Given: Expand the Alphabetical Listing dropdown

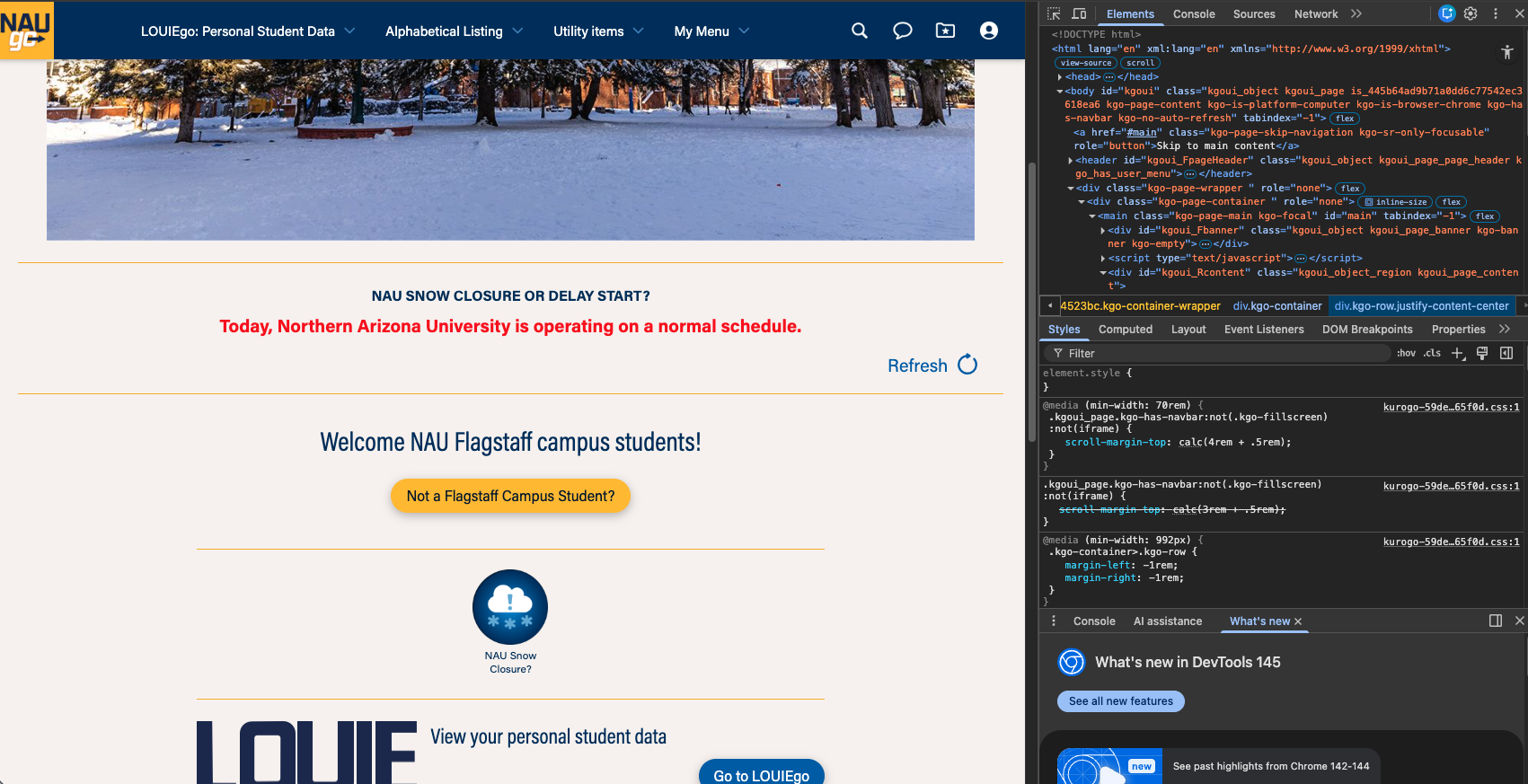Looking at the screenshot, I should click(x=454, y=31).
